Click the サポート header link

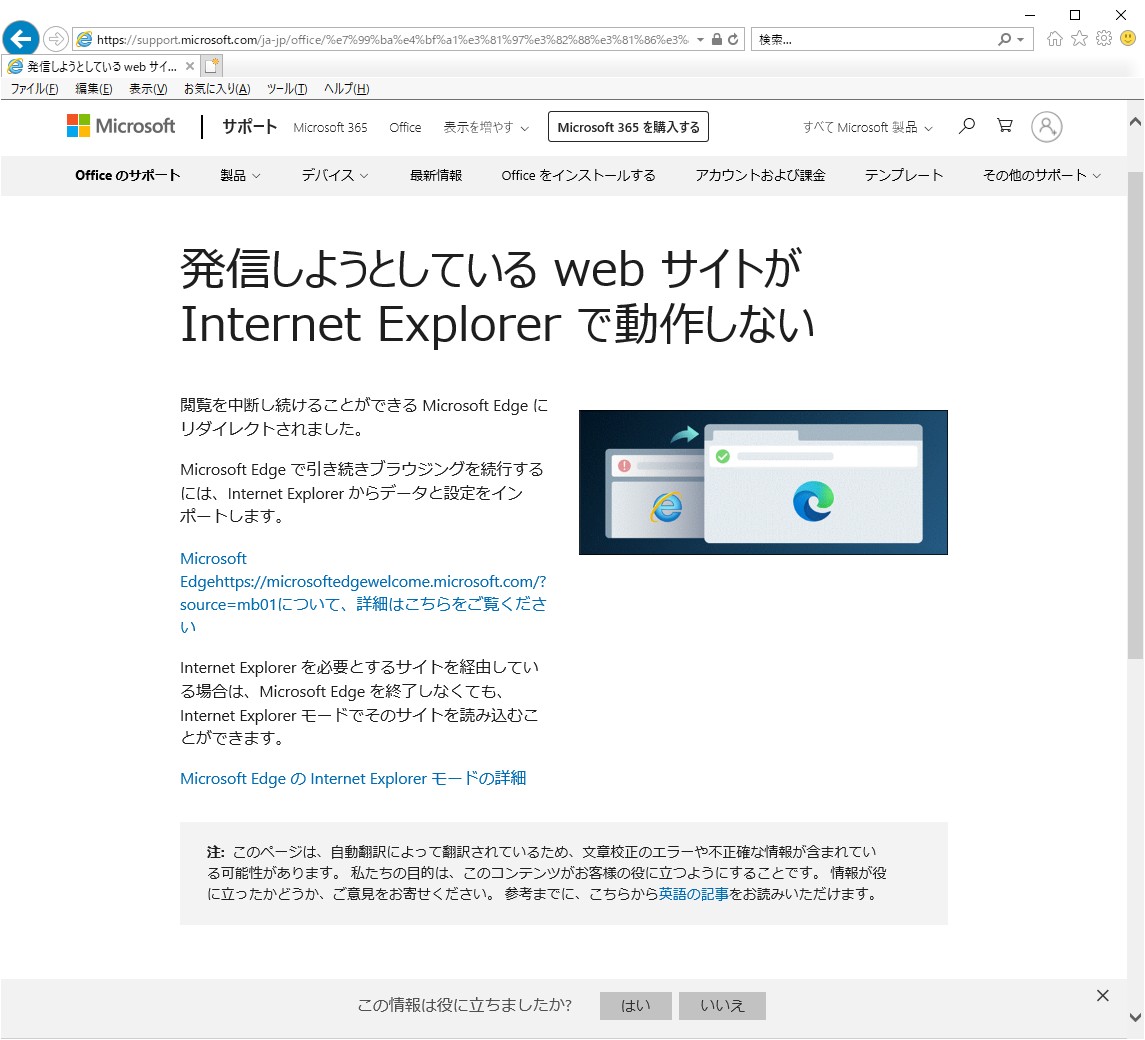pyautogui.click(x=250, y=127)
